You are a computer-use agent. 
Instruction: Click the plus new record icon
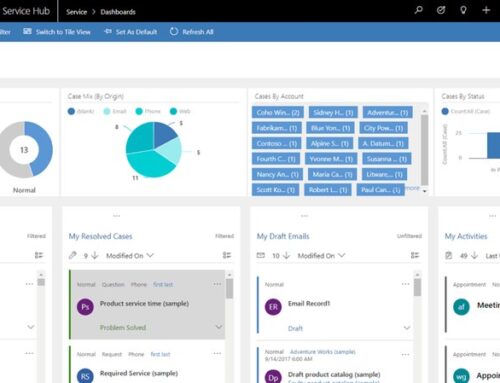486,10
